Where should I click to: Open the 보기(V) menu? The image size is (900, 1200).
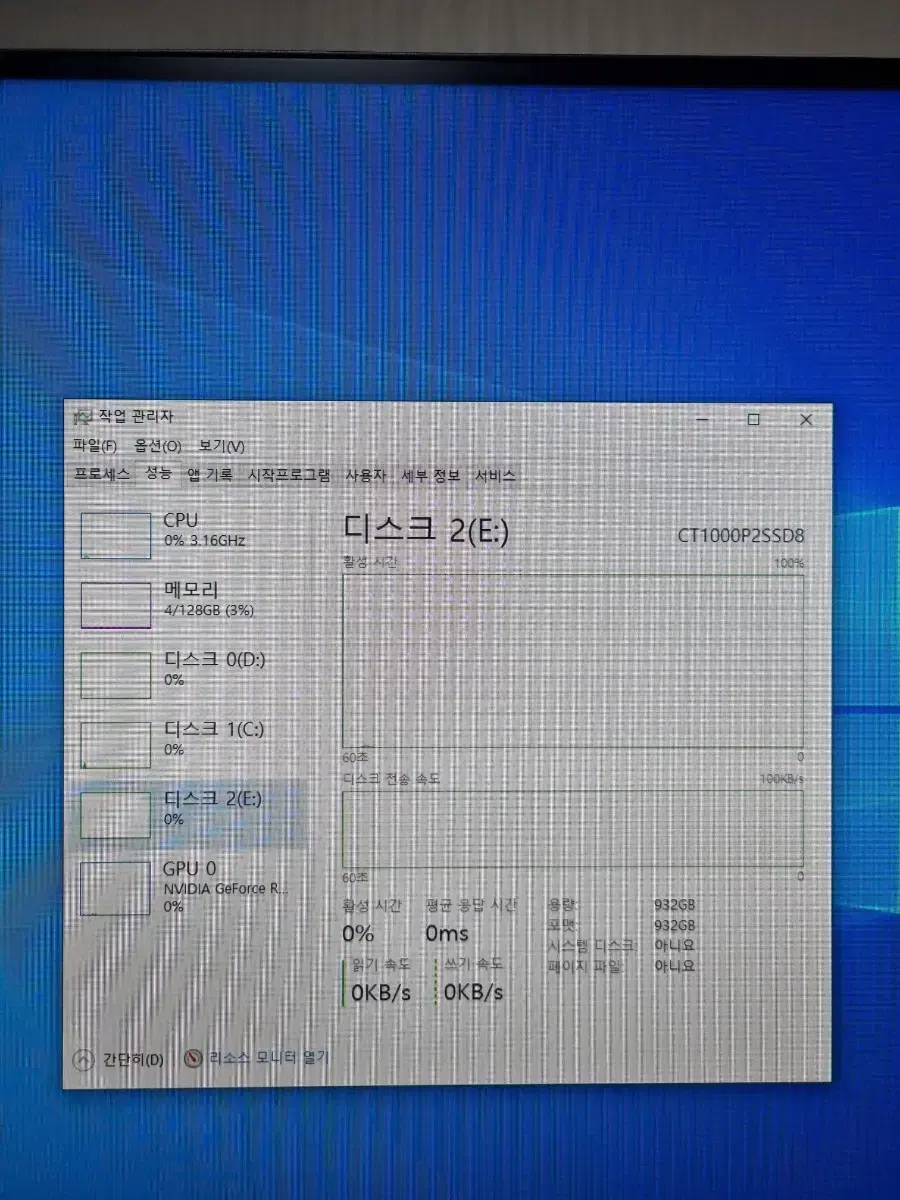coord(221,446)
